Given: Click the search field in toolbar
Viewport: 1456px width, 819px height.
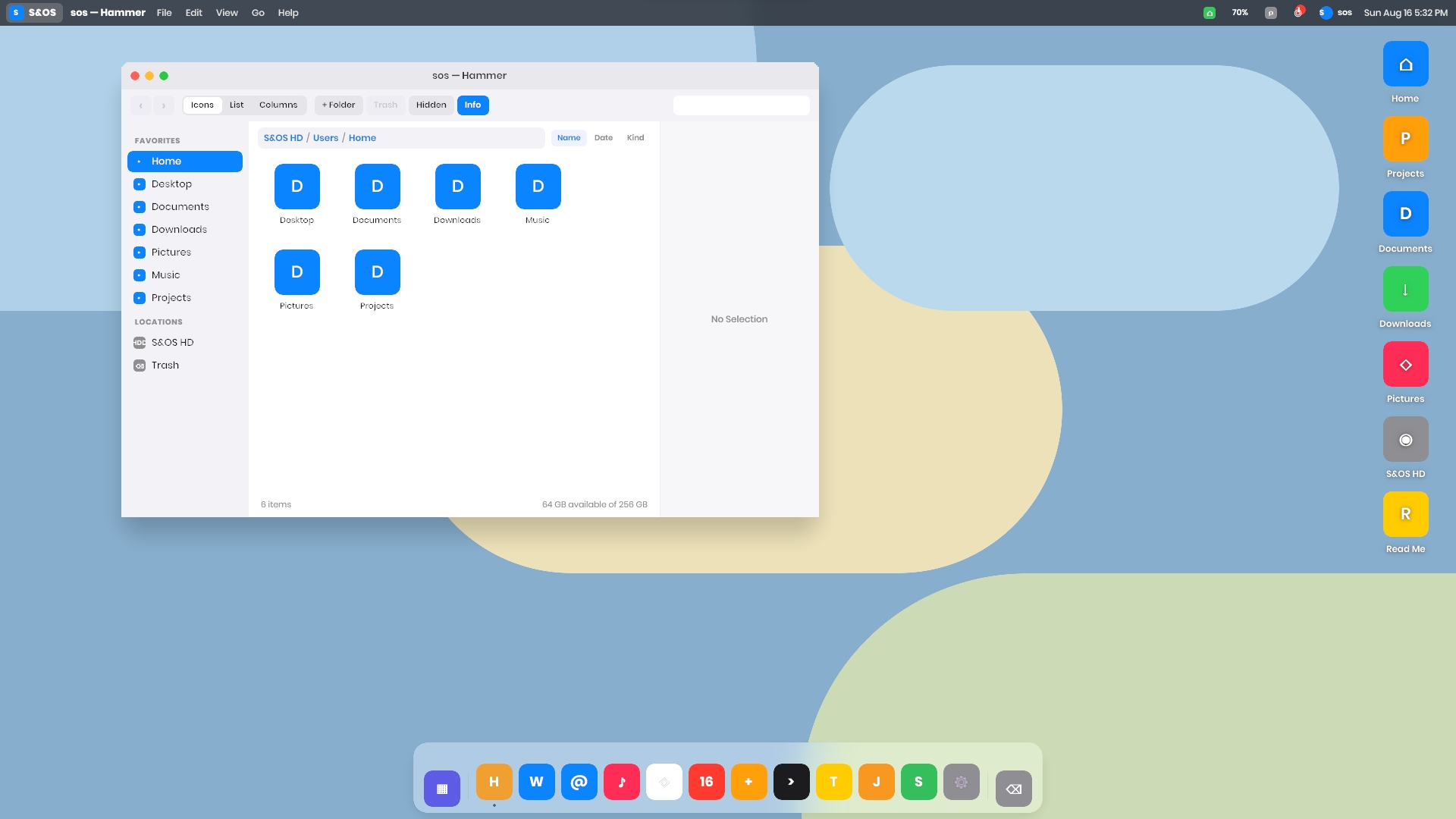Looking at the screenshot, I should 742,105.
